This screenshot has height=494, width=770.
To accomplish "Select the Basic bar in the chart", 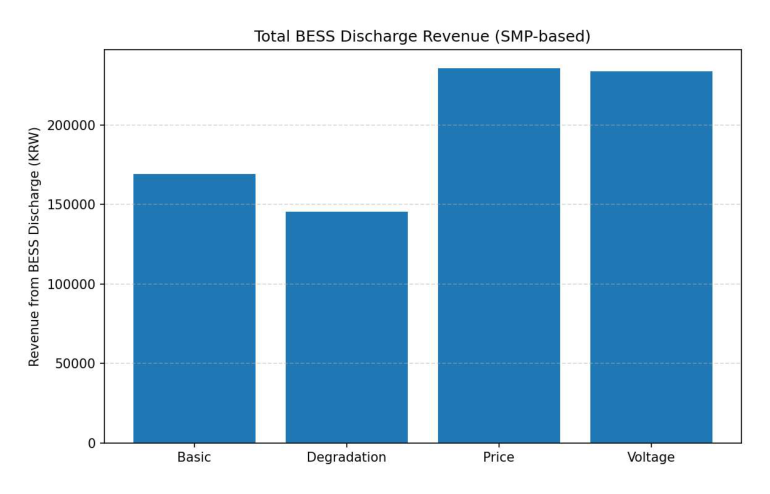I will pyautogui.click(x=194, y=308).
